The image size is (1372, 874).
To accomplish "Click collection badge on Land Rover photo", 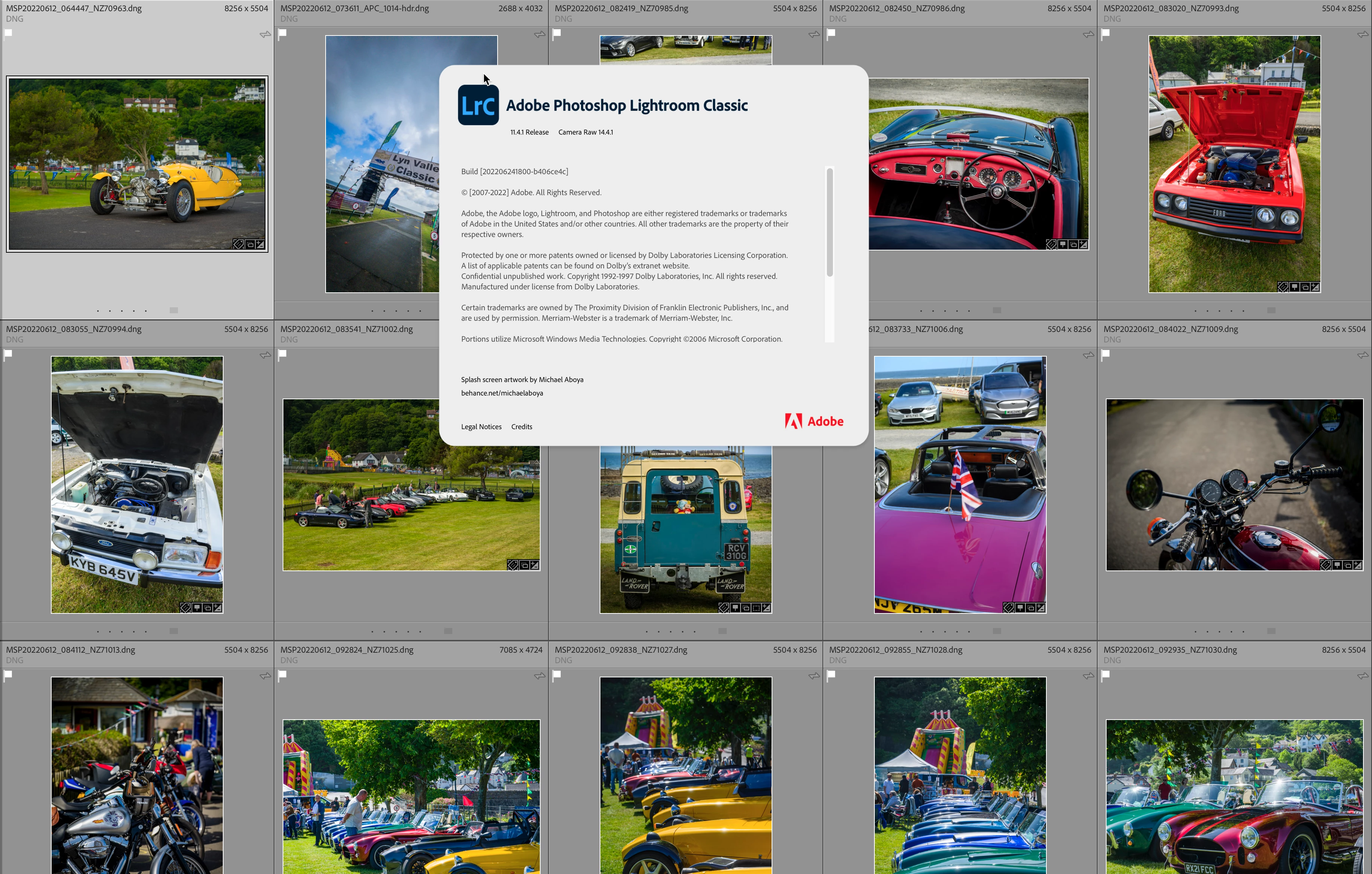I will pyautogui.click(x=746, y=608).
